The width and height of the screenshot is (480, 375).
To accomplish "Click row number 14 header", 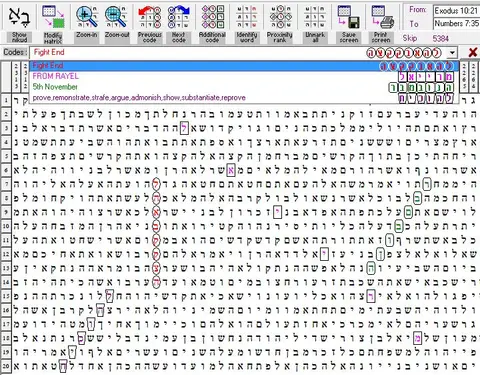I will [x=6, y=282].
